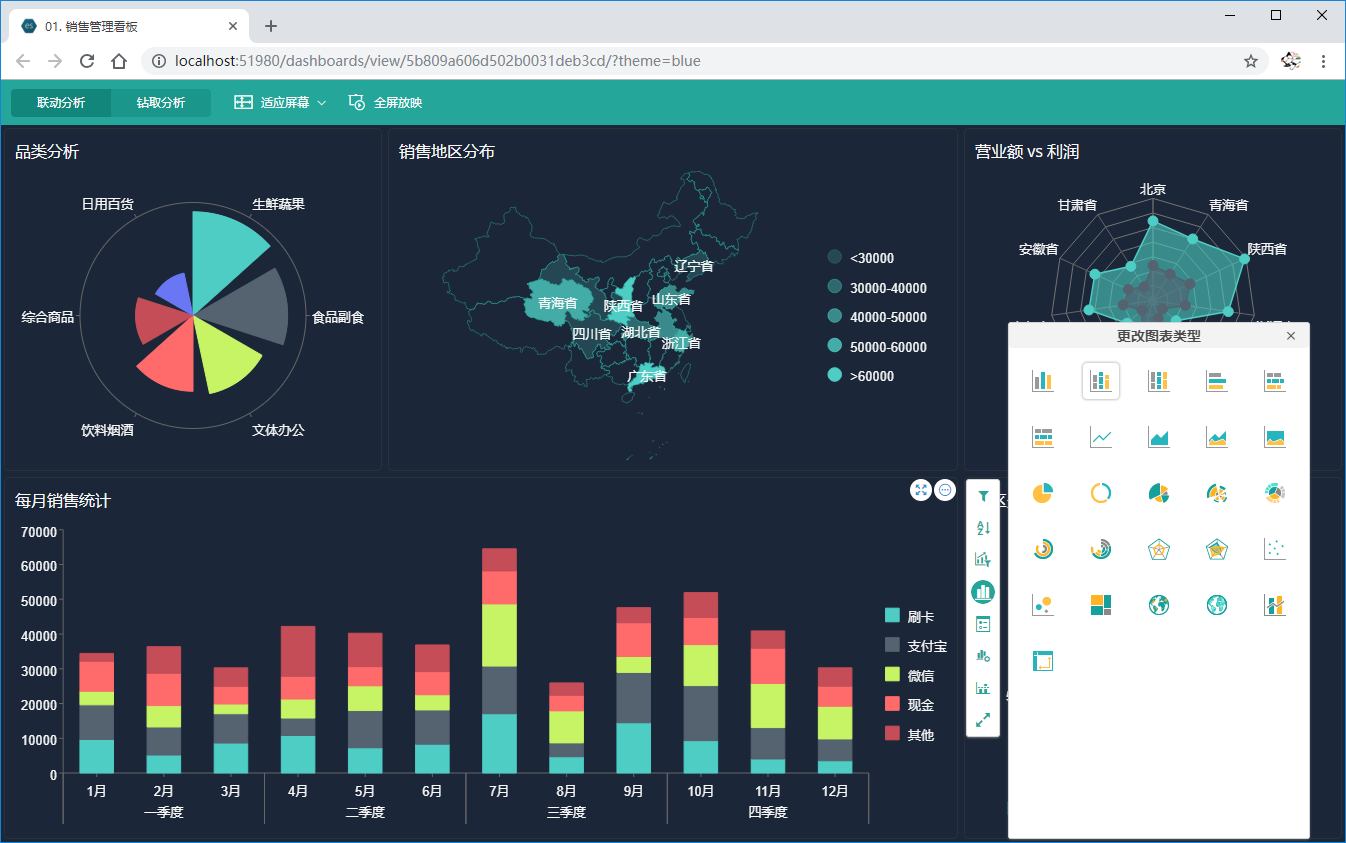Switch to 钻取分析 tab
This screenshot has height=843, width=1346.
(161, 103)
